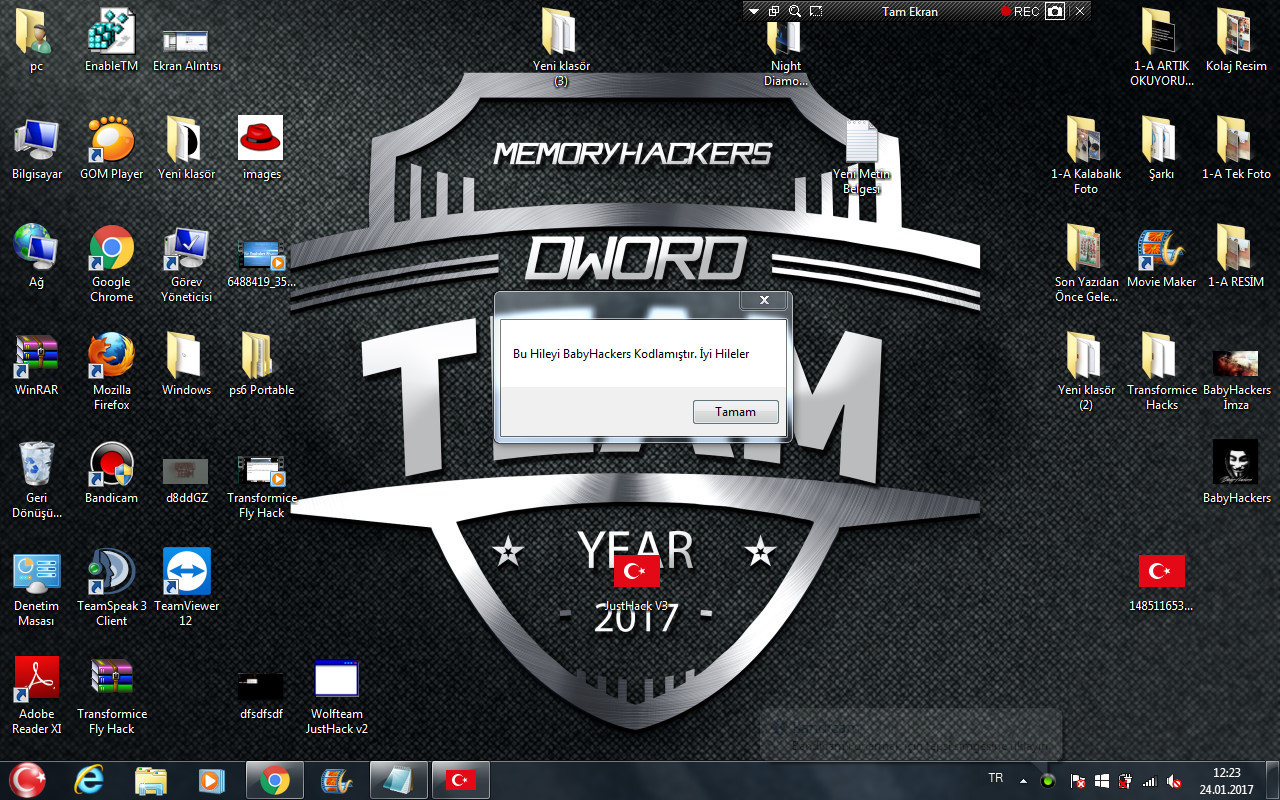Take a screenshot with Bandicam camera icon

coord(1054,11)
